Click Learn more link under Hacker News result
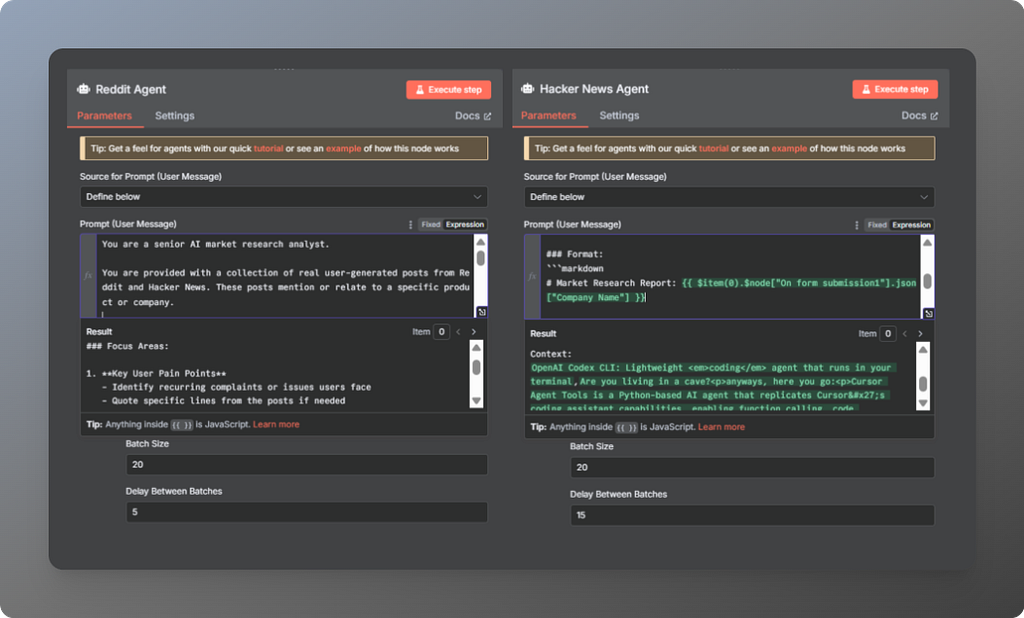Image resolution: width=1024 pixels, height=618 pixels. point(721,427)
